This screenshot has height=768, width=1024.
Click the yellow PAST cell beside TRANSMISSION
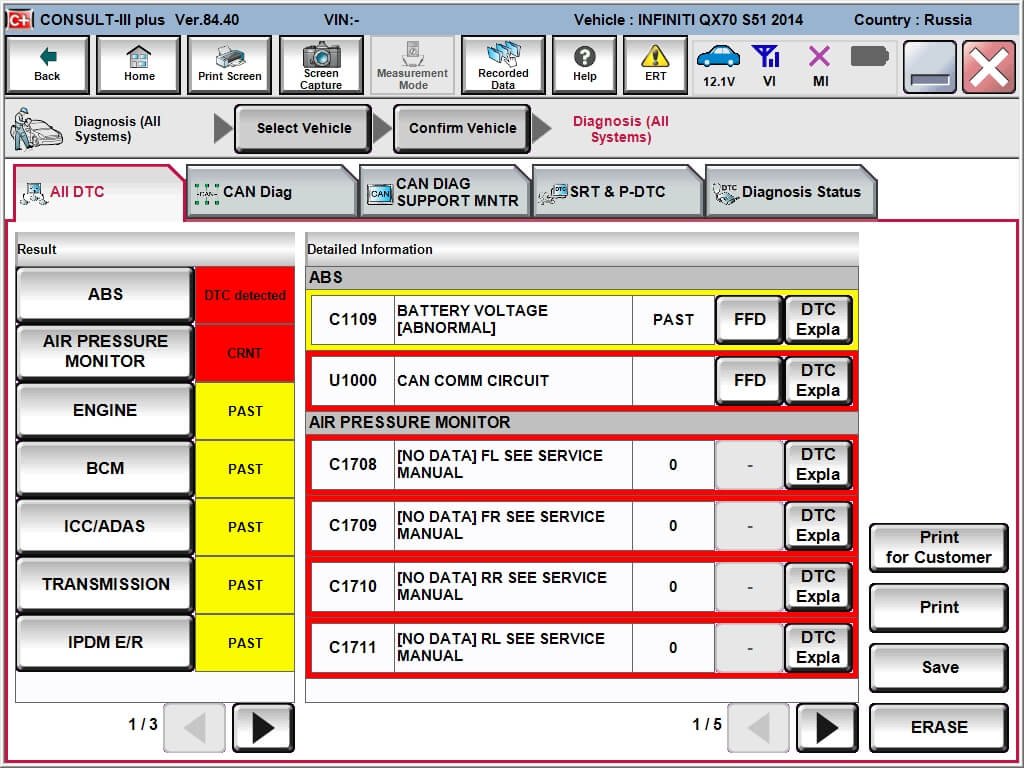point(245,585)
